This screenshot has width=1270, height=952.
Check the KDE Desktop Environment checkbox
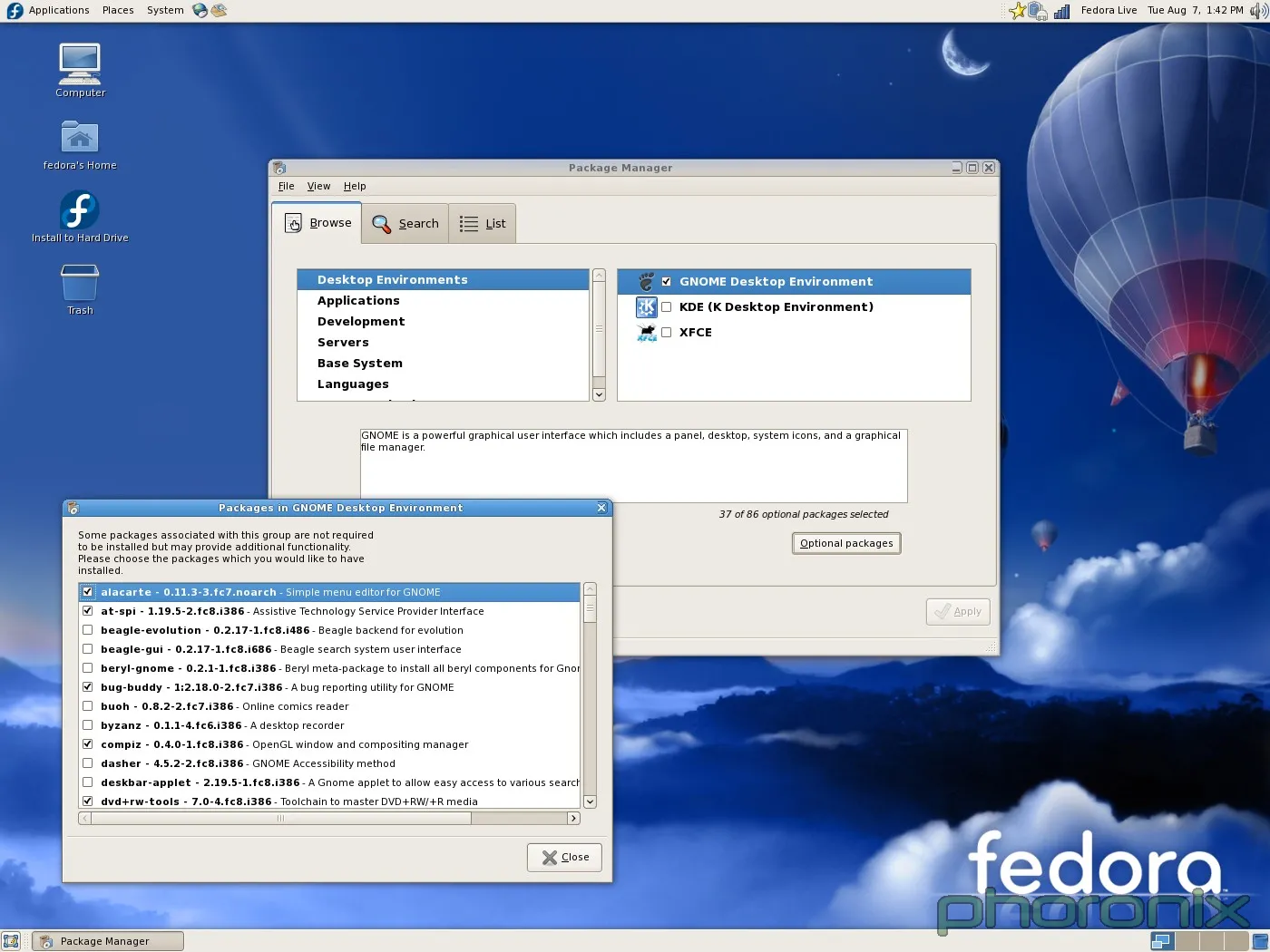tap(666, 307)
